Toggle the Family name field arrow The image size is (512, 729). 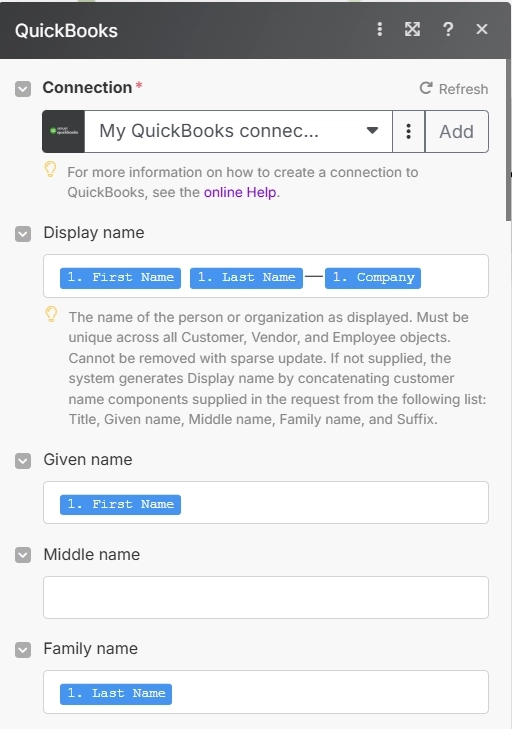point(23,649)
